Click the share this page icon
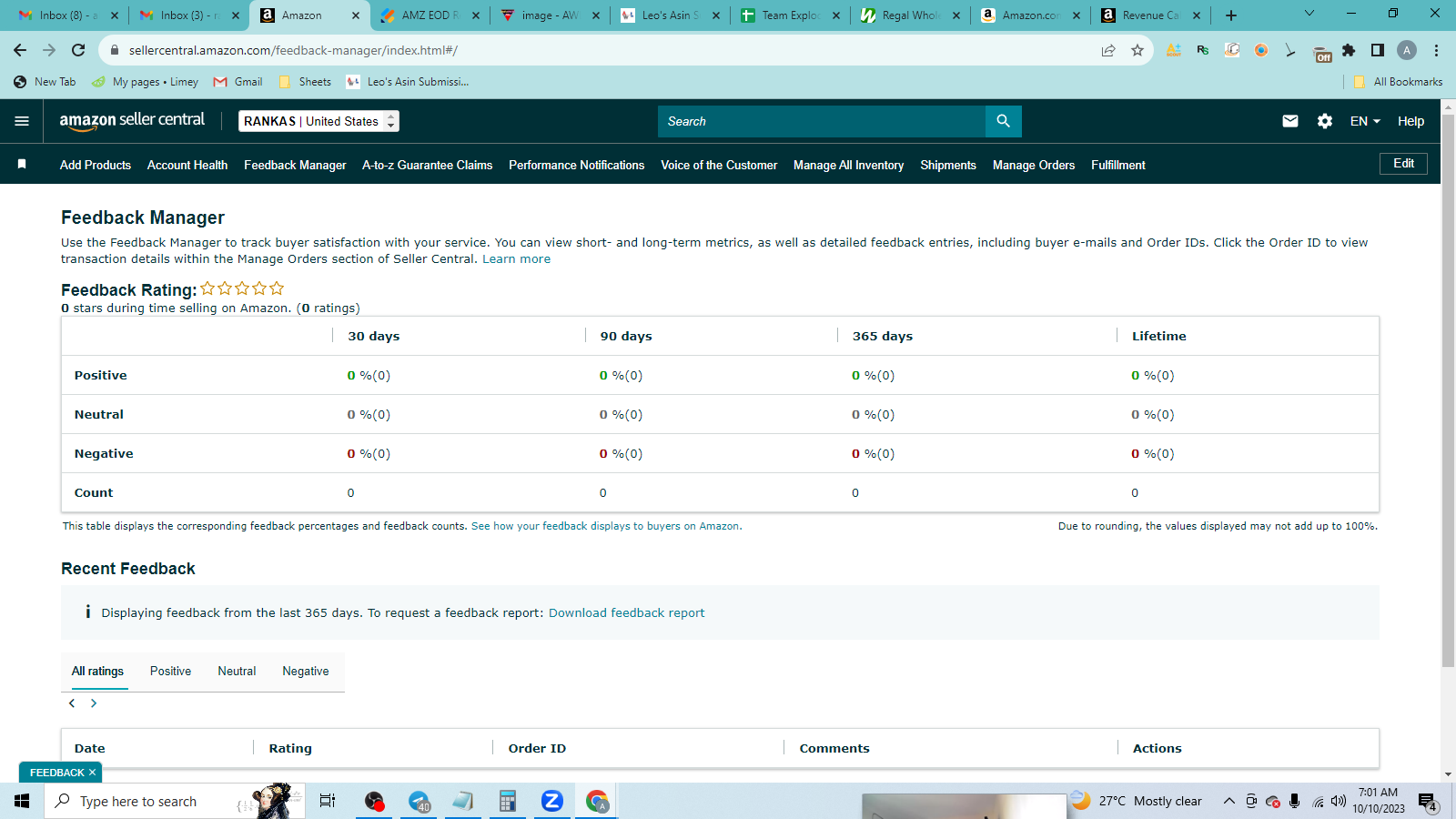Viewport: 1456px width, 819px height. pos(1108,50)
